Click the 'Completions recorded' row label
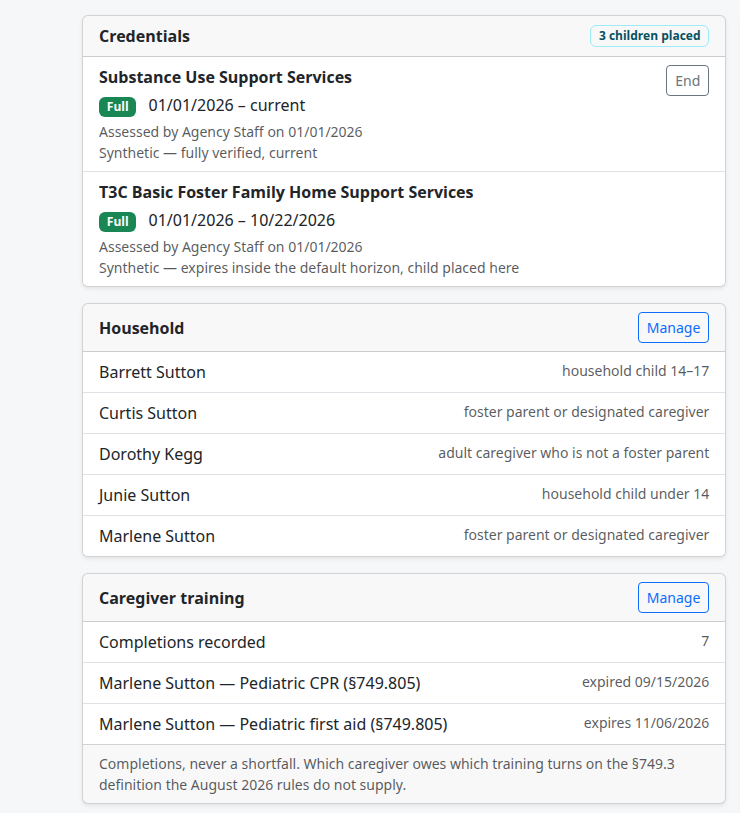 click(x=182, y=642)
